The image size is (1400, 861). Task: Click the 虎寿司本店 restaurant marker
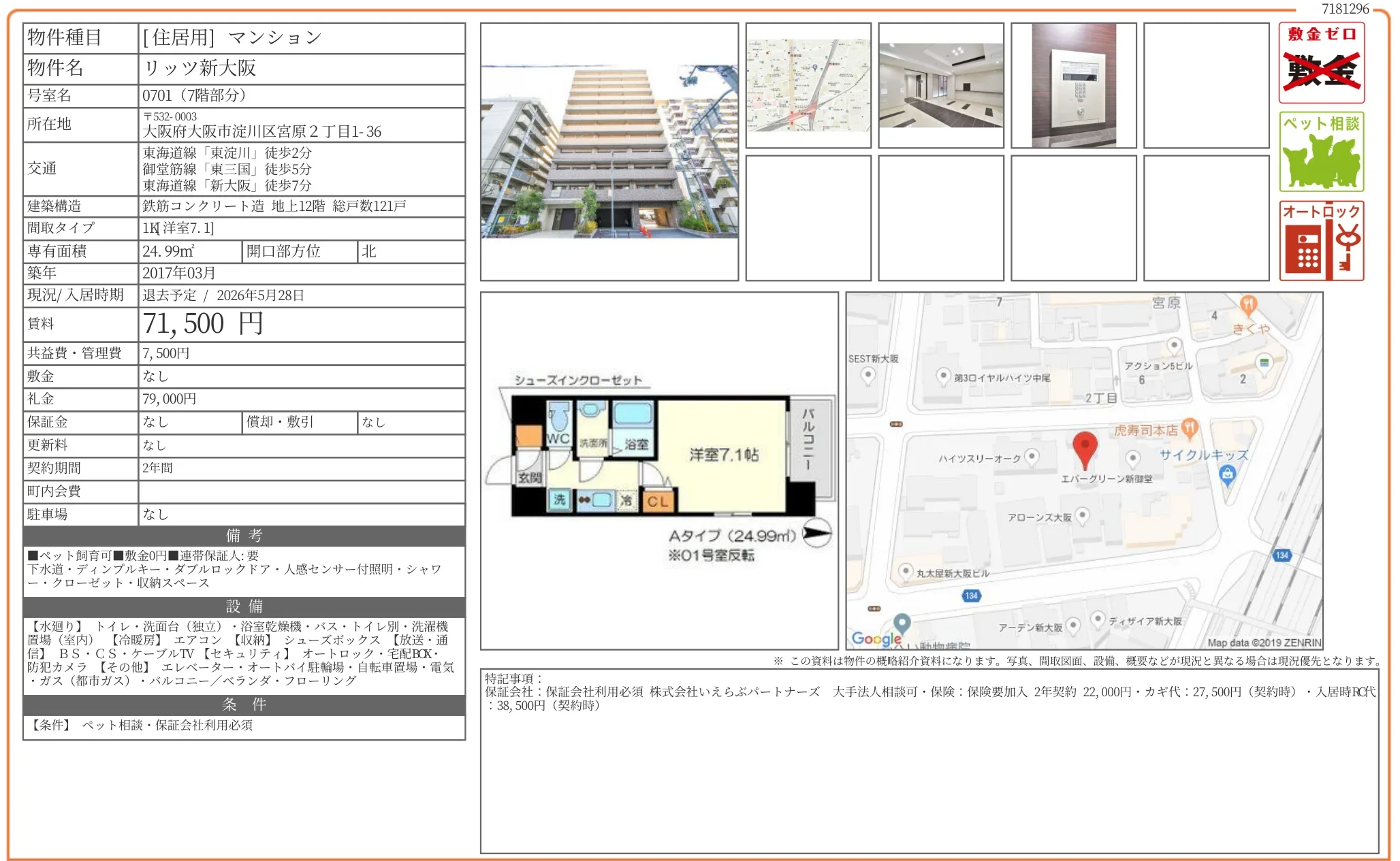coord(1189,427)
